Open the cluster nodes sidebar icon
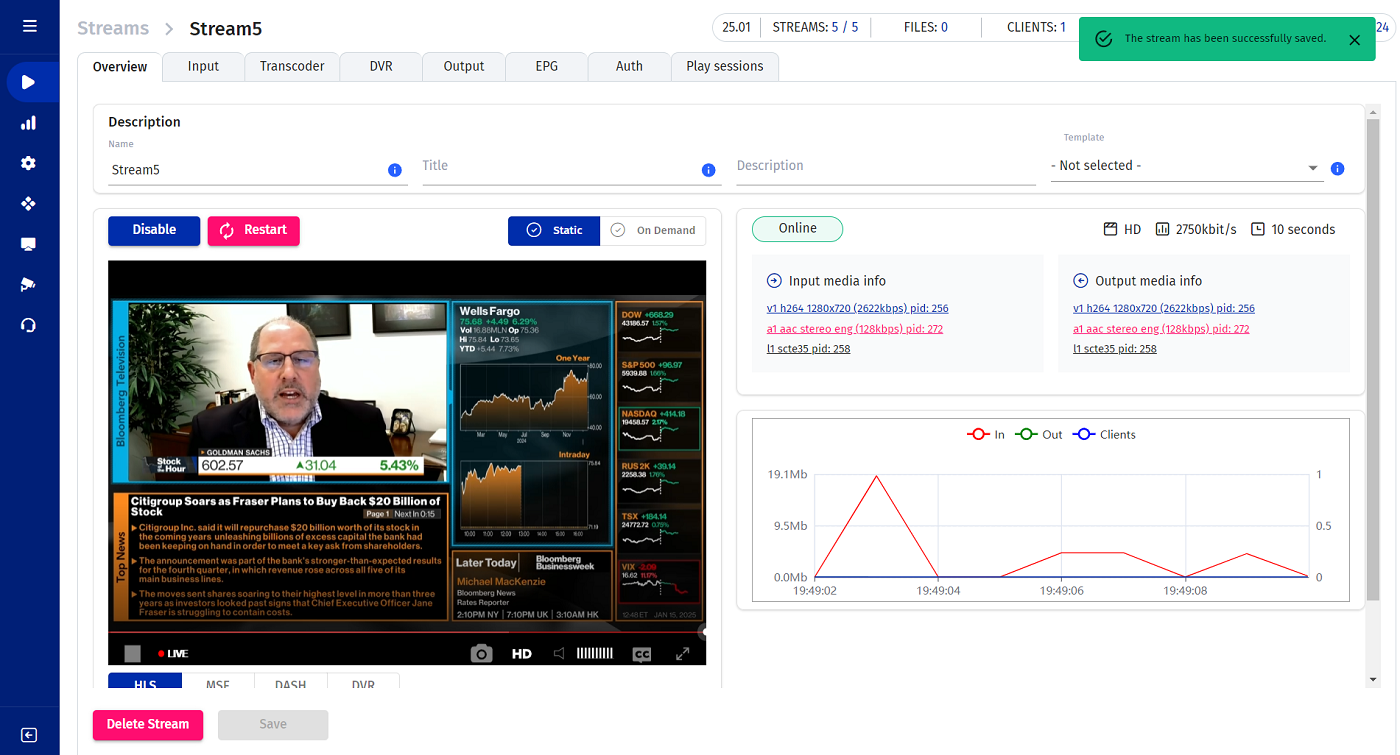 29,203
